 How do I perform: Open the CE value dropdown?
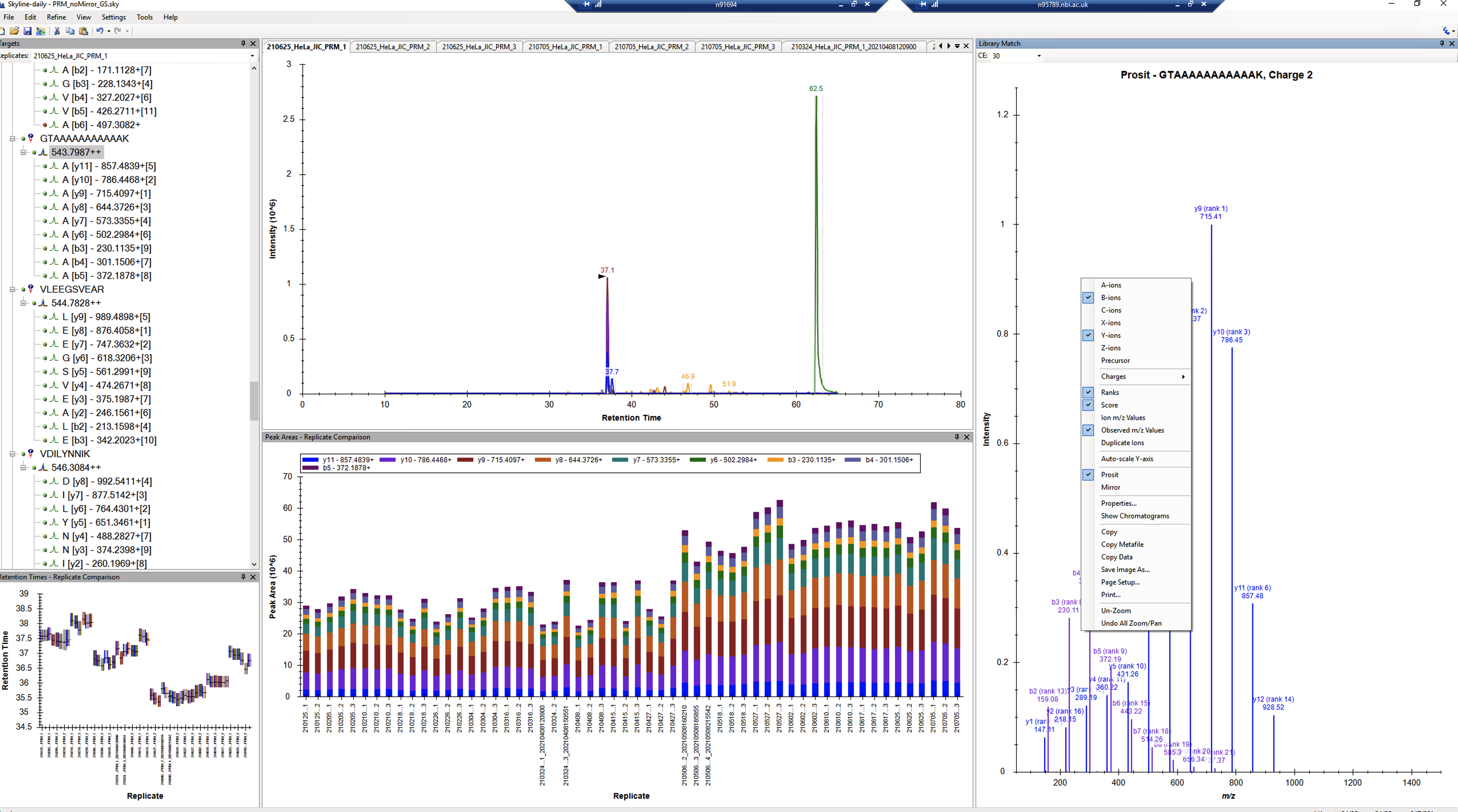1038,56
